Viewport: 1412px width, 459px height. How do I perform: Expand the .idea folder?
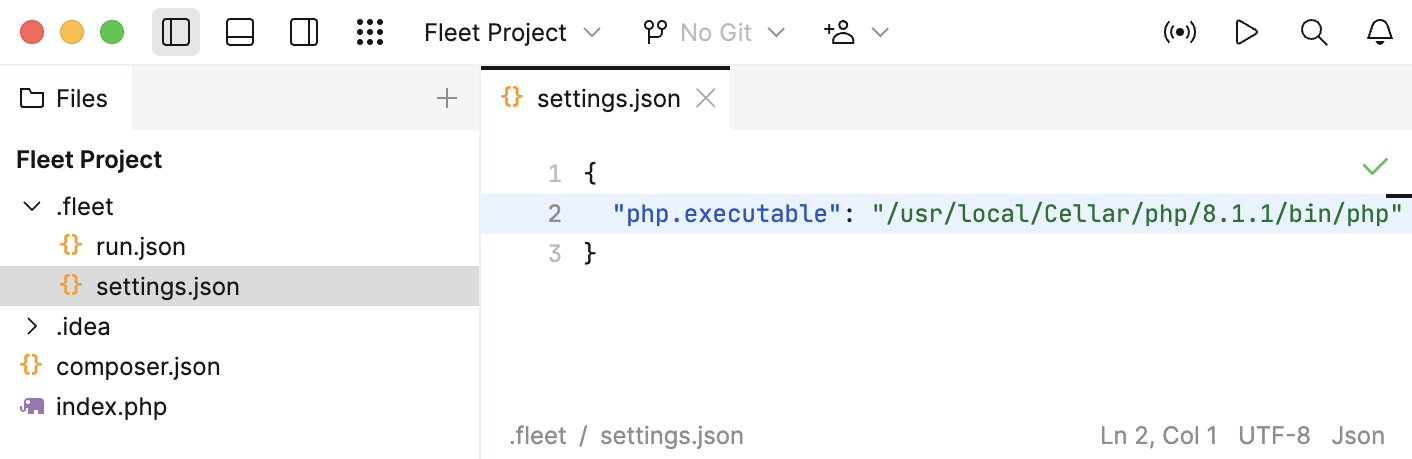31,327
